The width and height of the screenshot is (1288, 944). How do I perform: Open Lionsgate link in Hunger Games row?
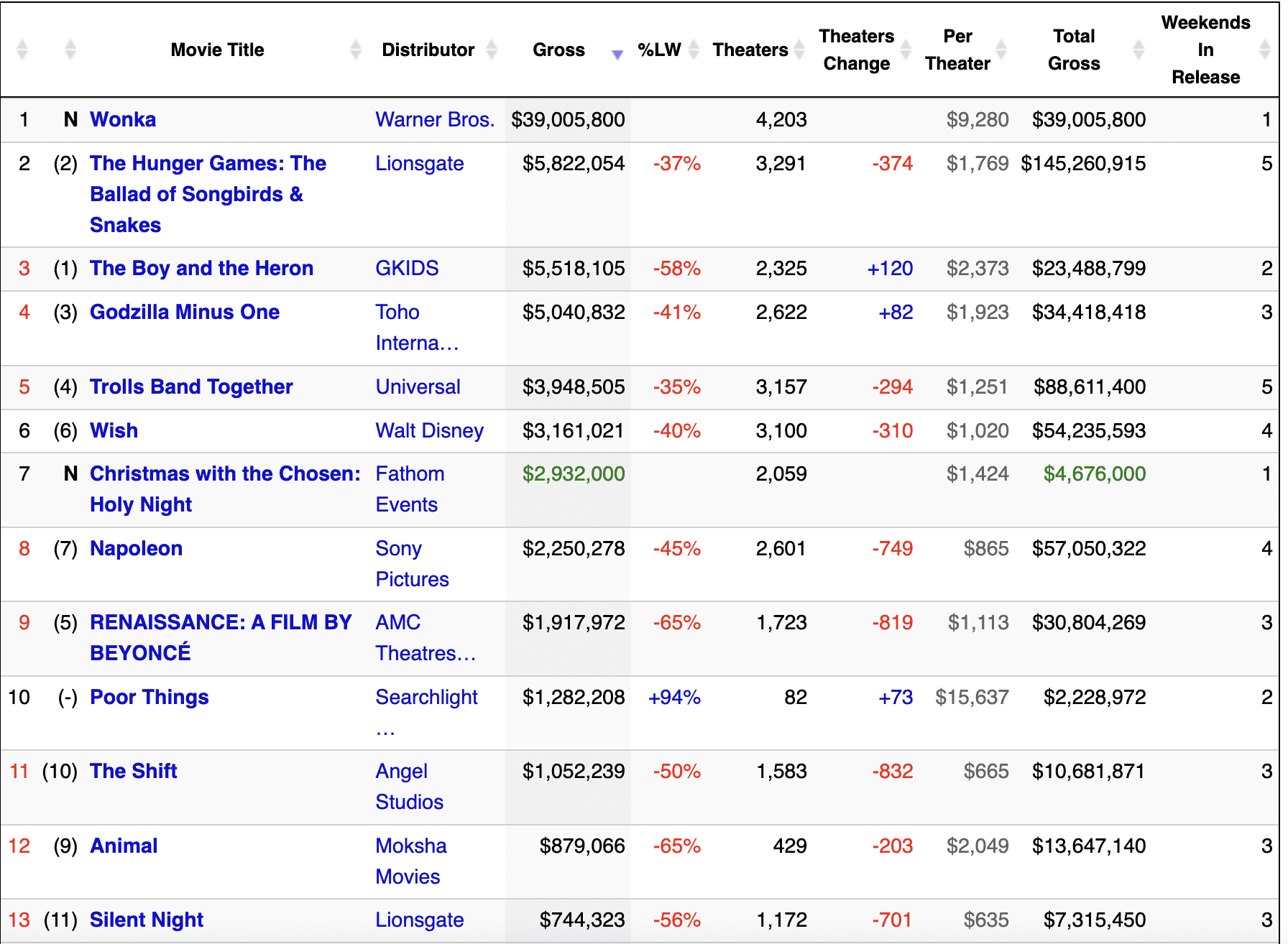coord(420,163)
